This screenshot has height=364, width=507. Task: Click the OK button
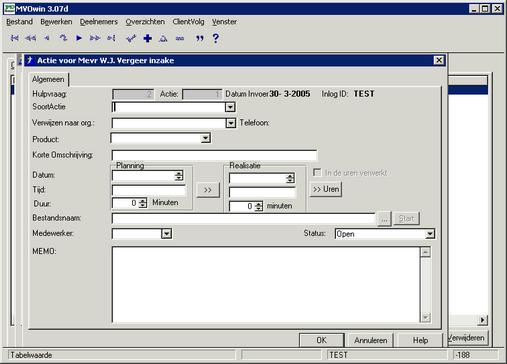click(321, 340)
